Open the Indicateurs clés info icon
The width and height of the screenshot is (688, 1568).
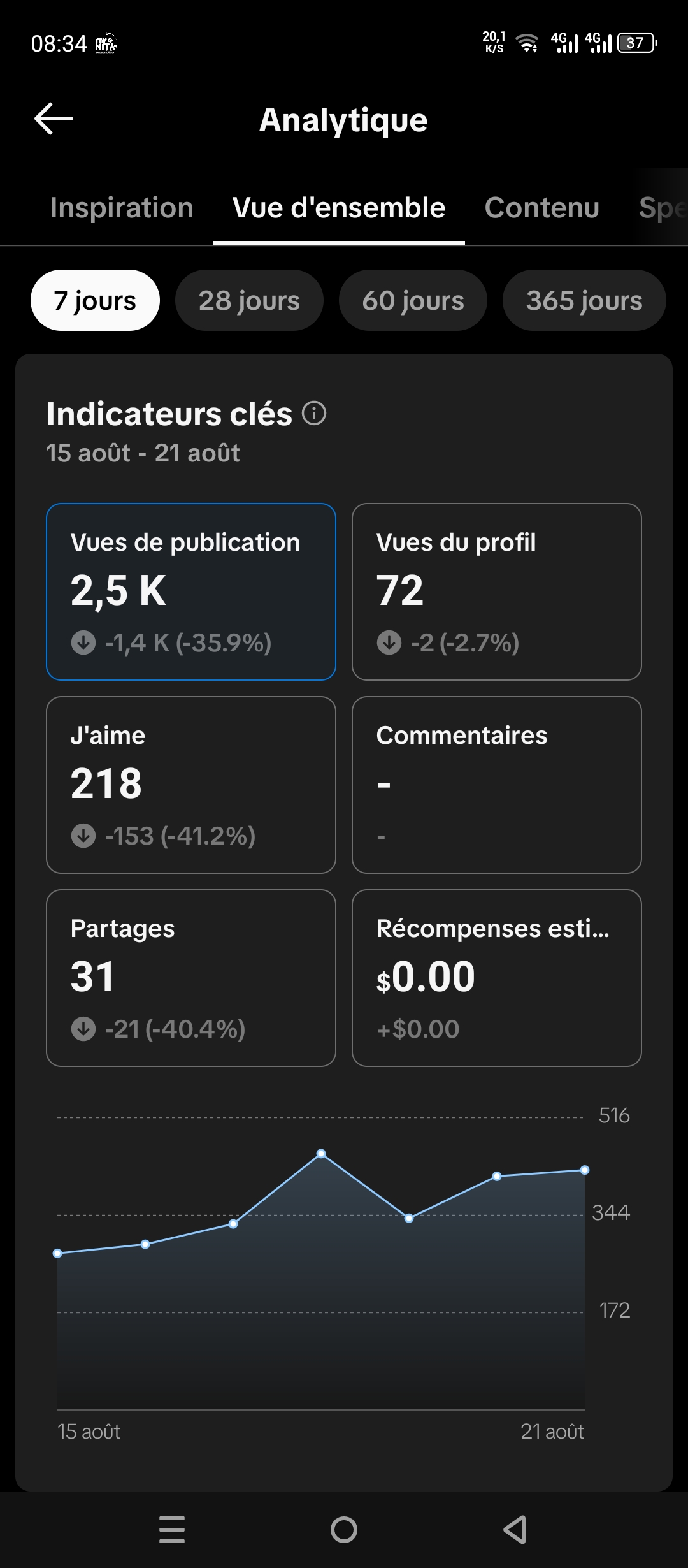(x=314, y=413)
